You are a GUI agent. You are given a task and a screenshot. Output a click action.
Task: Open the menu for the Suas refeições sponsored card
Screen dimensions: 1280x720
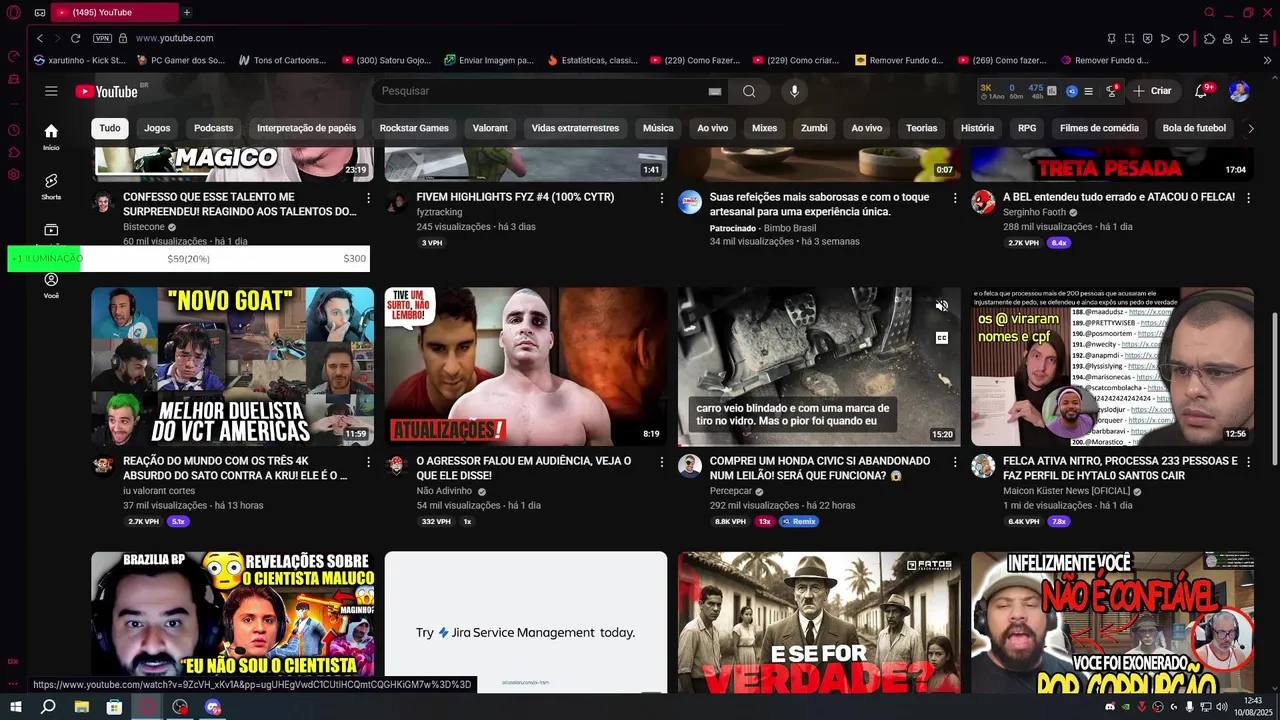coord(955,199)
